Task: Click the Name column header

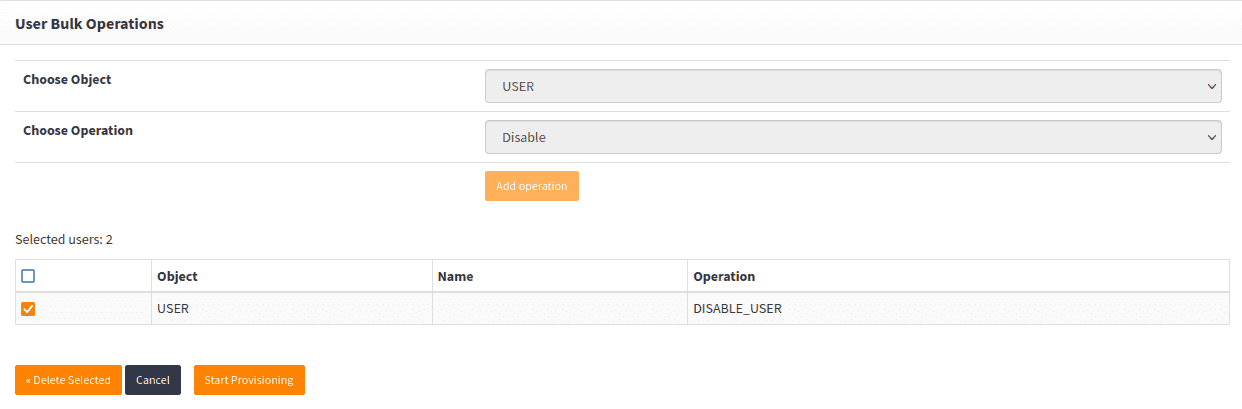Action: pyautogui.click(x=455, y=276)
